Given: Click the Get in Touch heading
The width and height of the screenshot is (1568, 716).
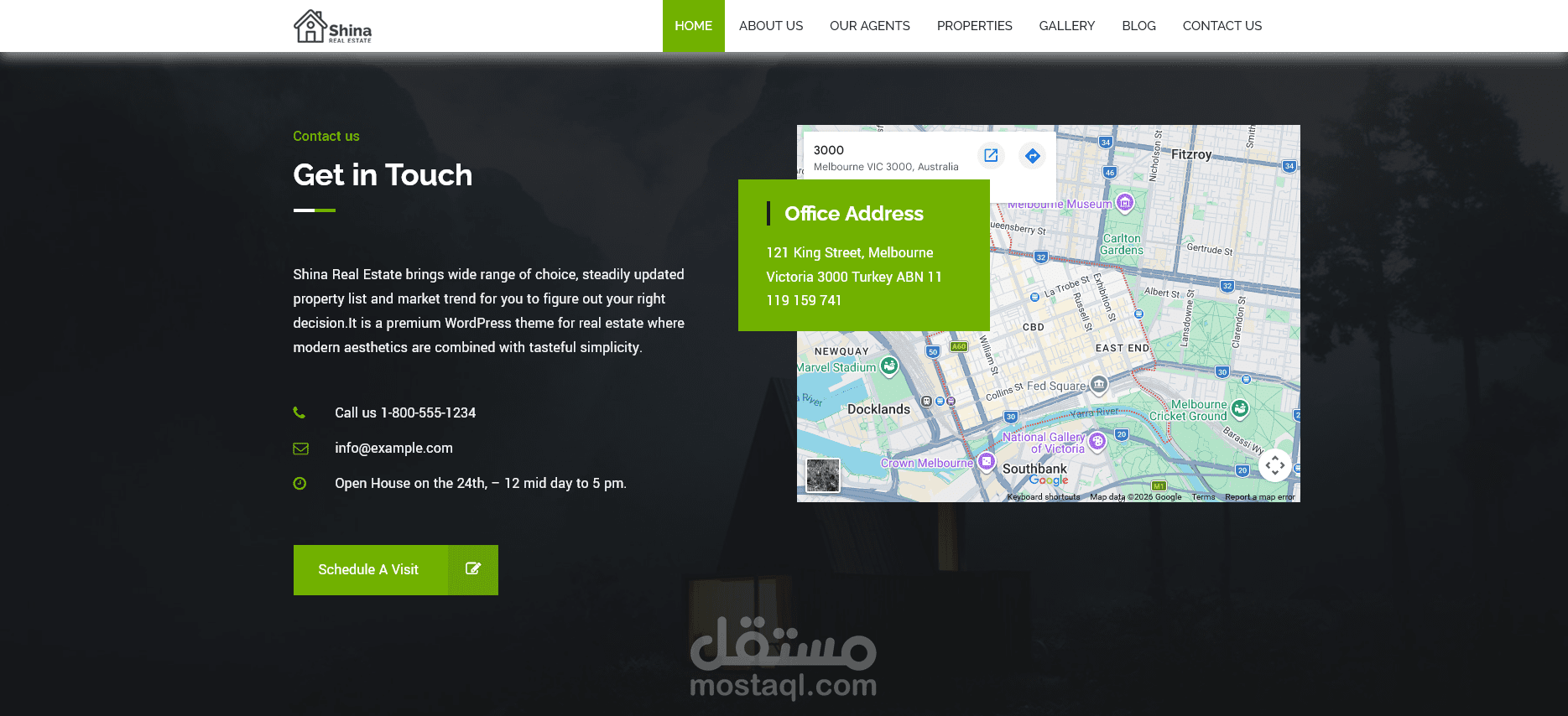Looking at the screenshot, I should (383, 175).
